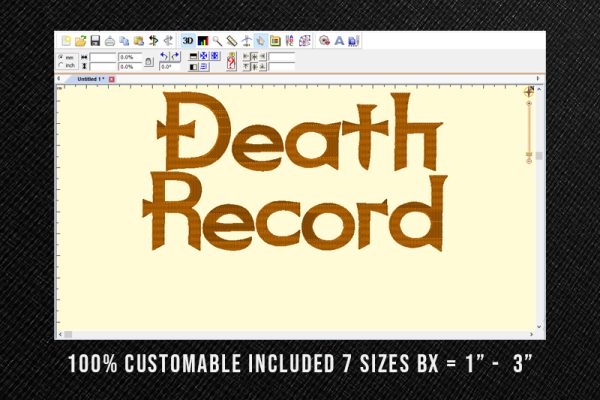600x400 pixels.
Task: Print the design
Action: coord(110,41)
